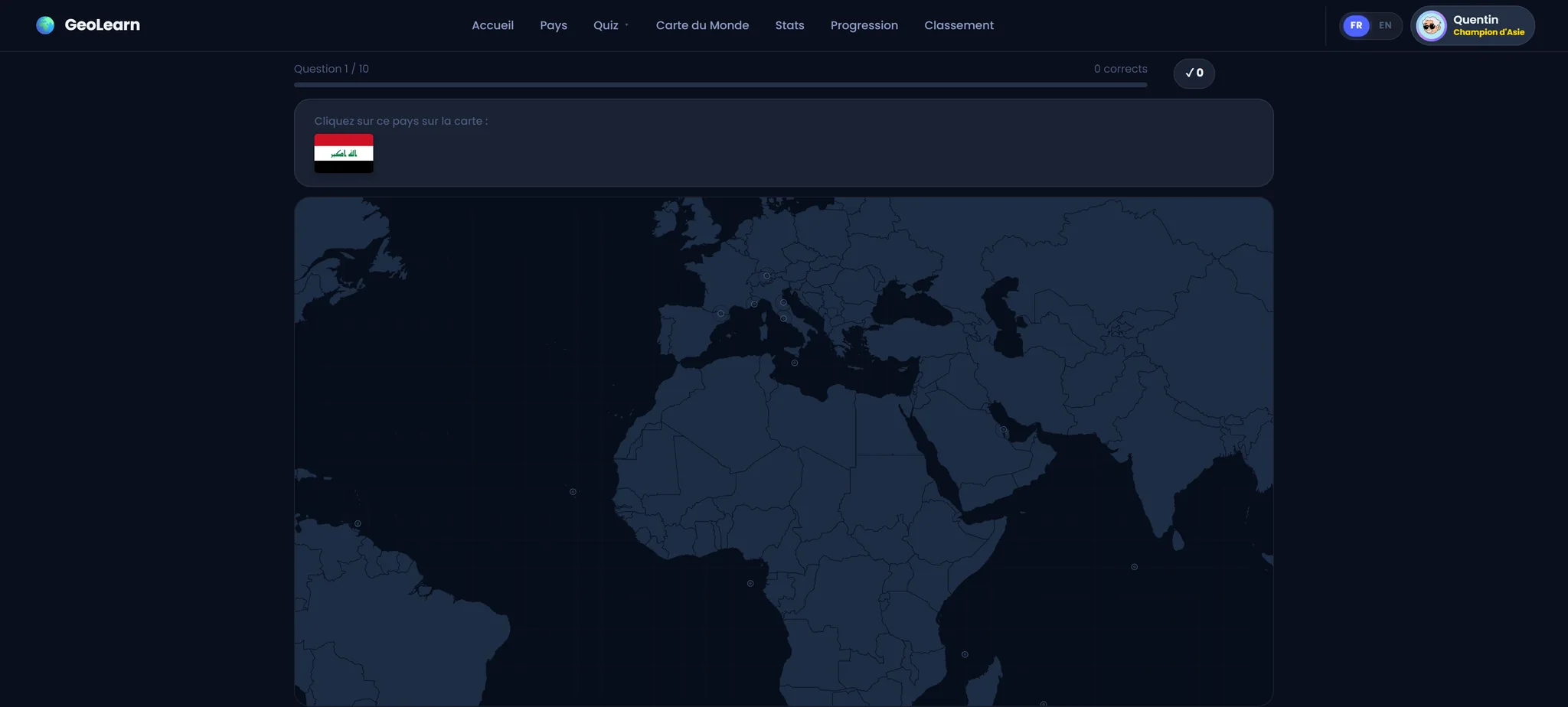The width and height of the screenshot is (1568, 707).
Task: Click the GeoLearn brand name
Action: (103, 24)
